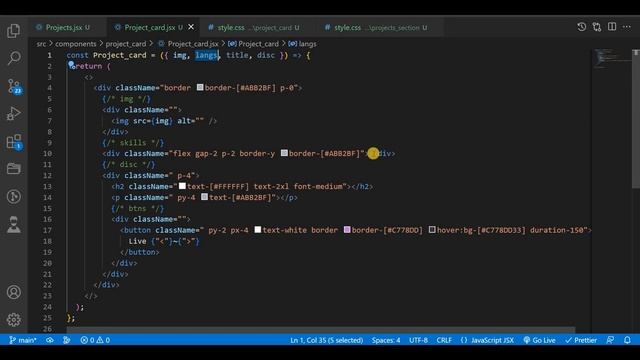640x360 pixels.
Task: Click components in the breadcrumb
Action: click(x=76, y=44)
